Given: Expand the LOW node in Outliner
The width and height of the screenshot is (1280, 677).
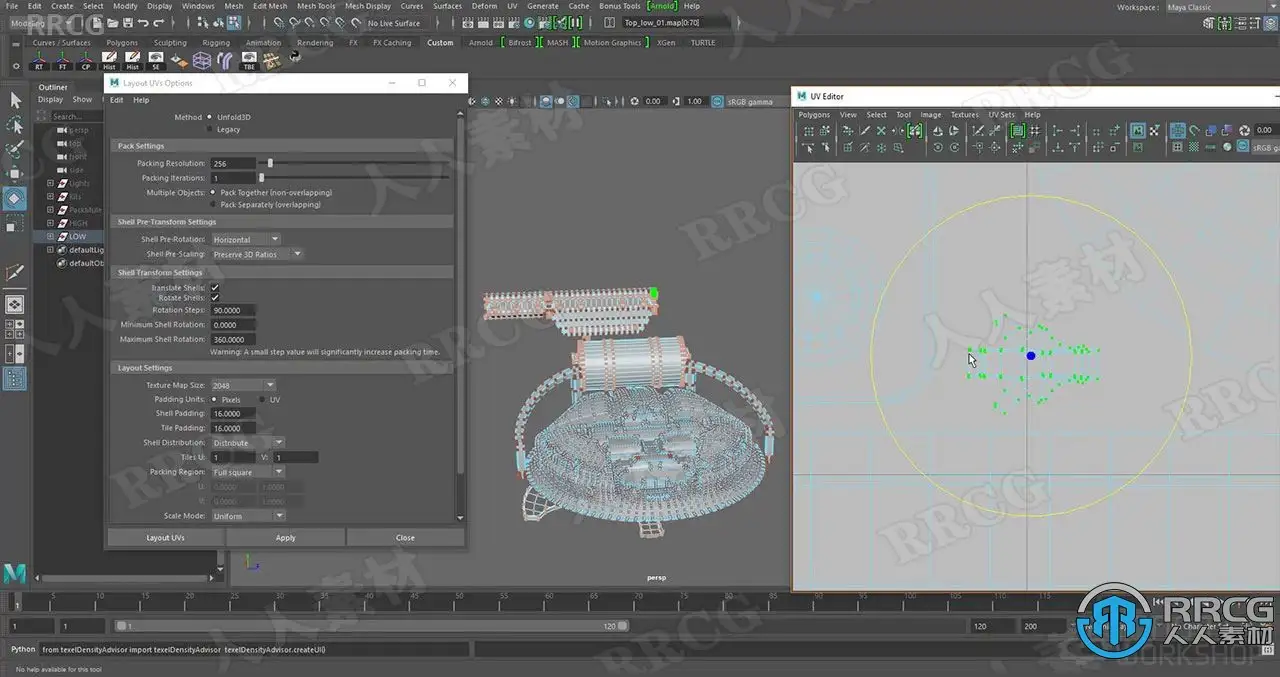Looking at the screenshot, I should (x=50, y=237).
